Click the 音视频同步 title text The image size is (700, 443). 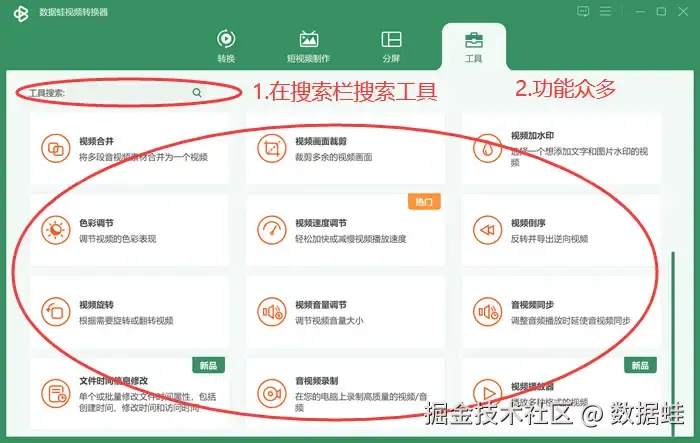point(533,305)
